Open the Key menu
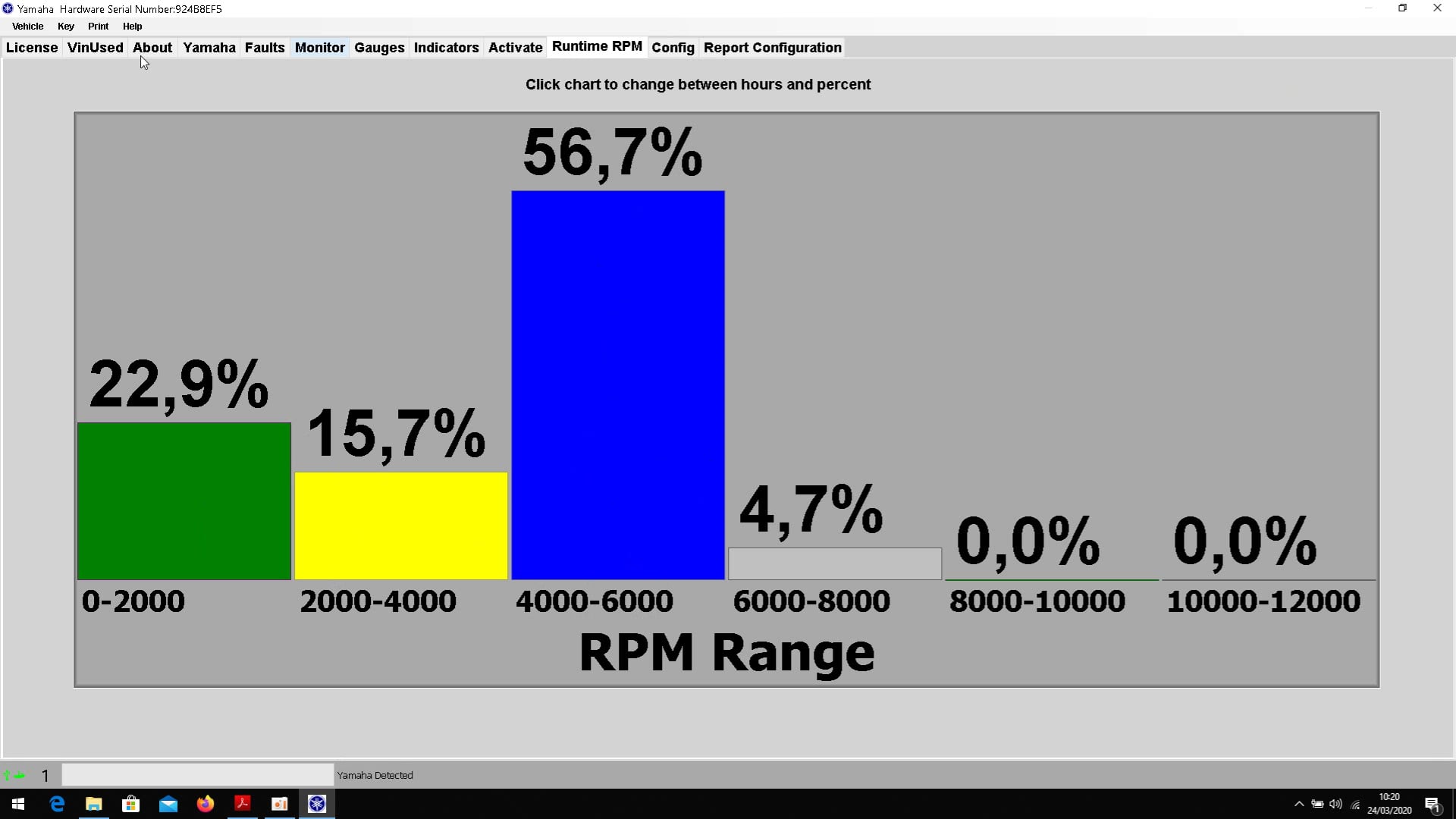The height and width of the screenshot is (819, 1456). click(x=66, y=26)
